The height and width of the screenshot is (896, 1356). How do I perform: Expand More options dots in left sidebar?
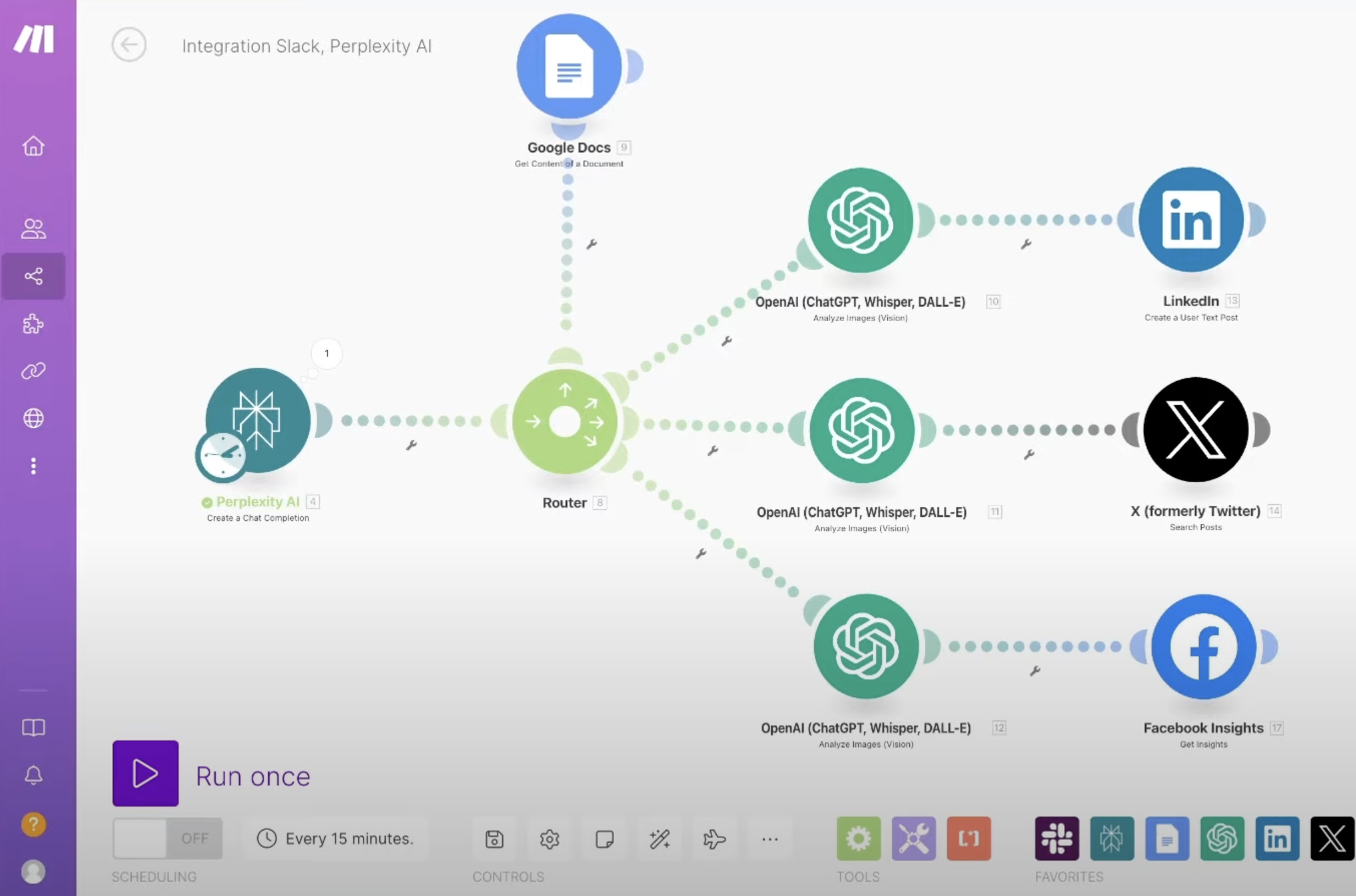click(x=33, y=466)
